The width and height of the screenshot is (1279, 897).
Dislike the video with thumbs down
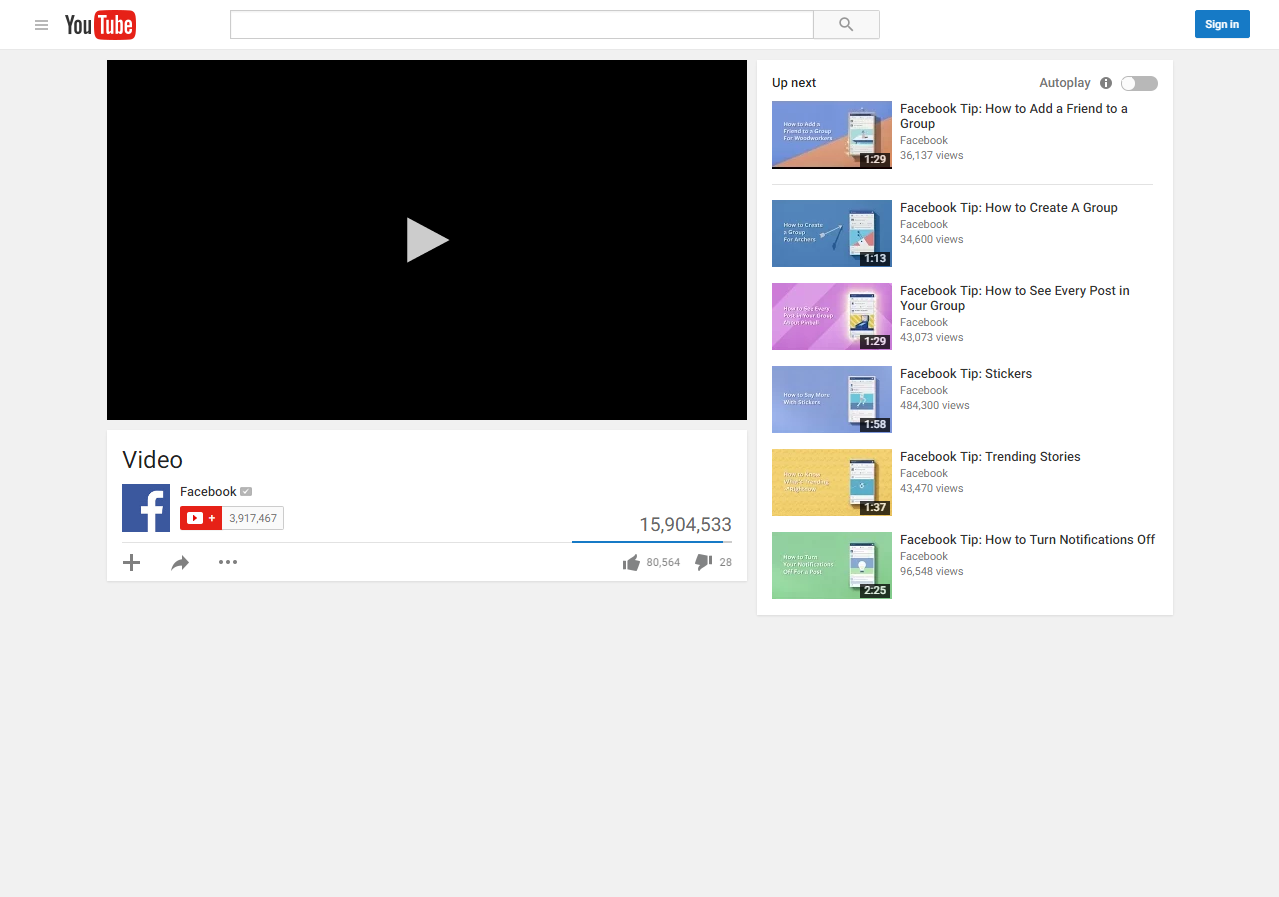(704, 563)
